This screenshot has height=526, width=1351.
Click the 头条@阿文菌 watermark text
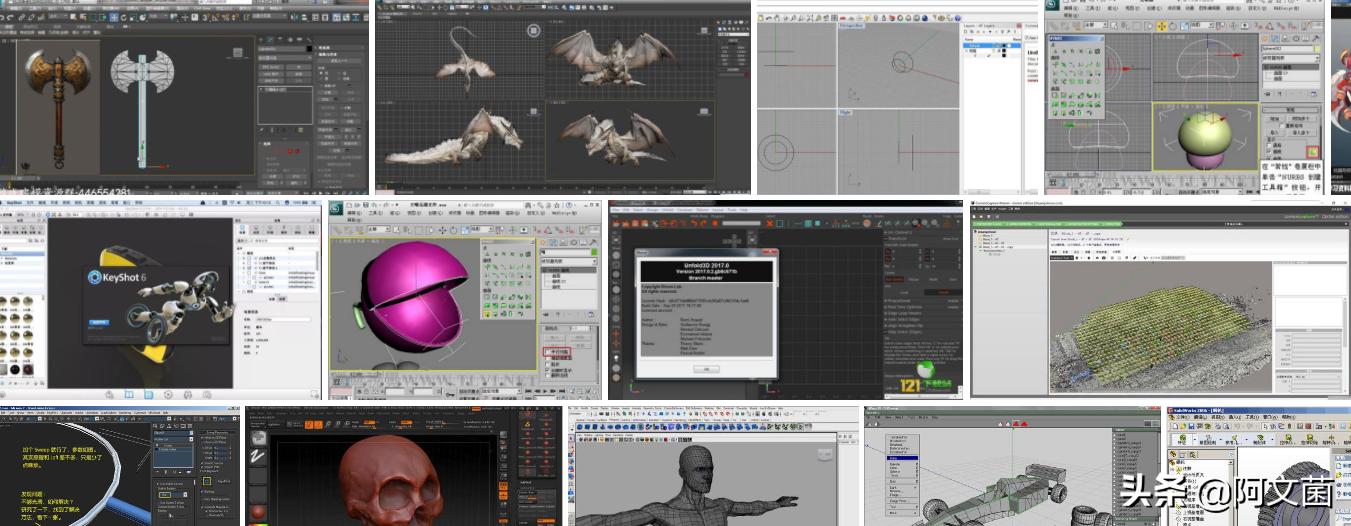1225,492
